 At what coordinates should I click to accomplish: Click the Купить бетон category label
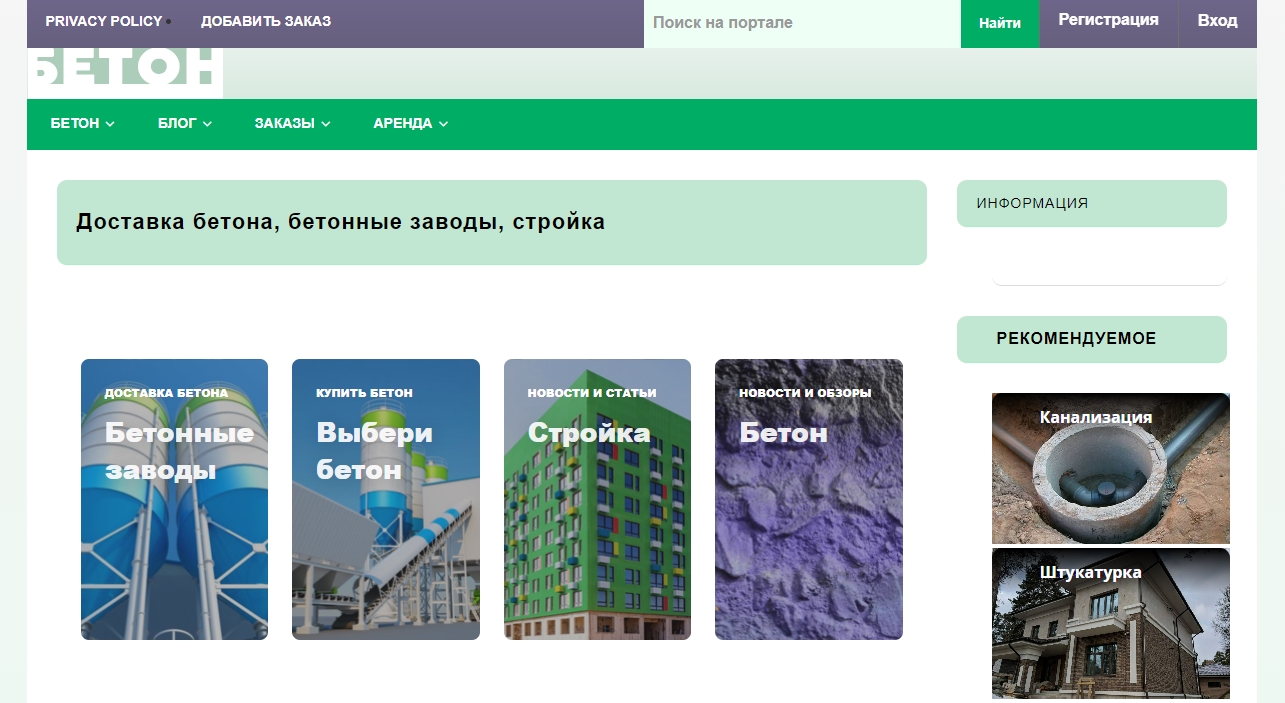point(364,393)
